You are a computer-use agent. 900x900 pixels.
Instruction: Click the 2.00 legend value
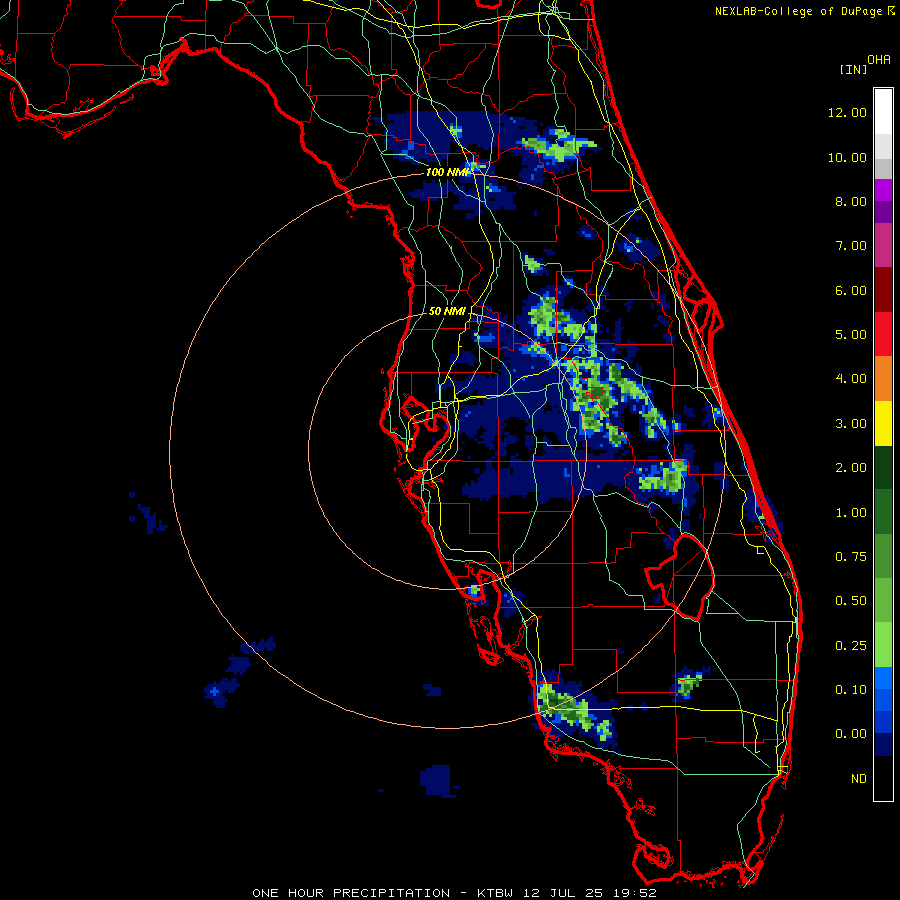point(851,468)
